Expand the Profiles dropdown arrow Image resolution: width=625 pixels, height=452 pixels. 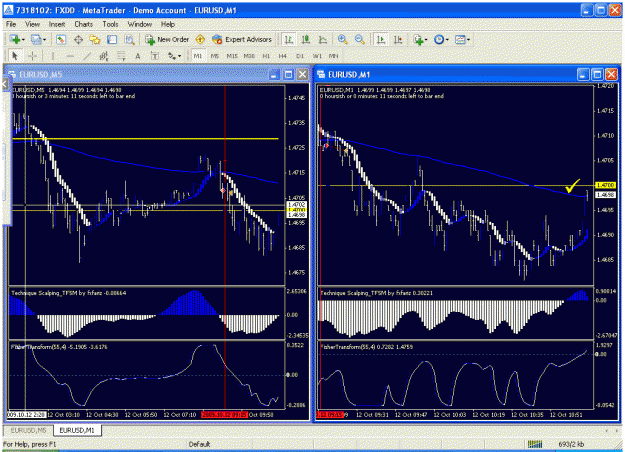point(44,40)
